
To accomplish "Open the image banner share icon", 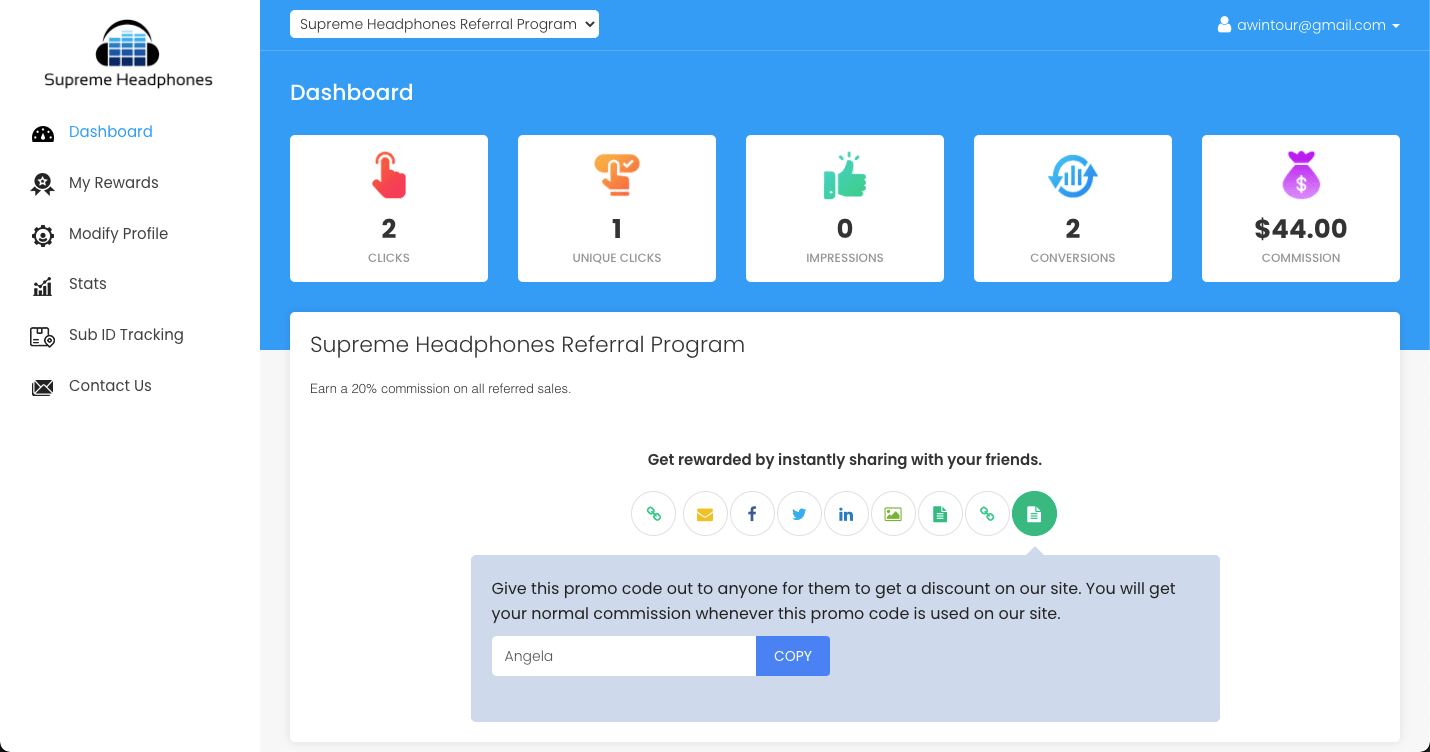I will click(x=893, y=515).
